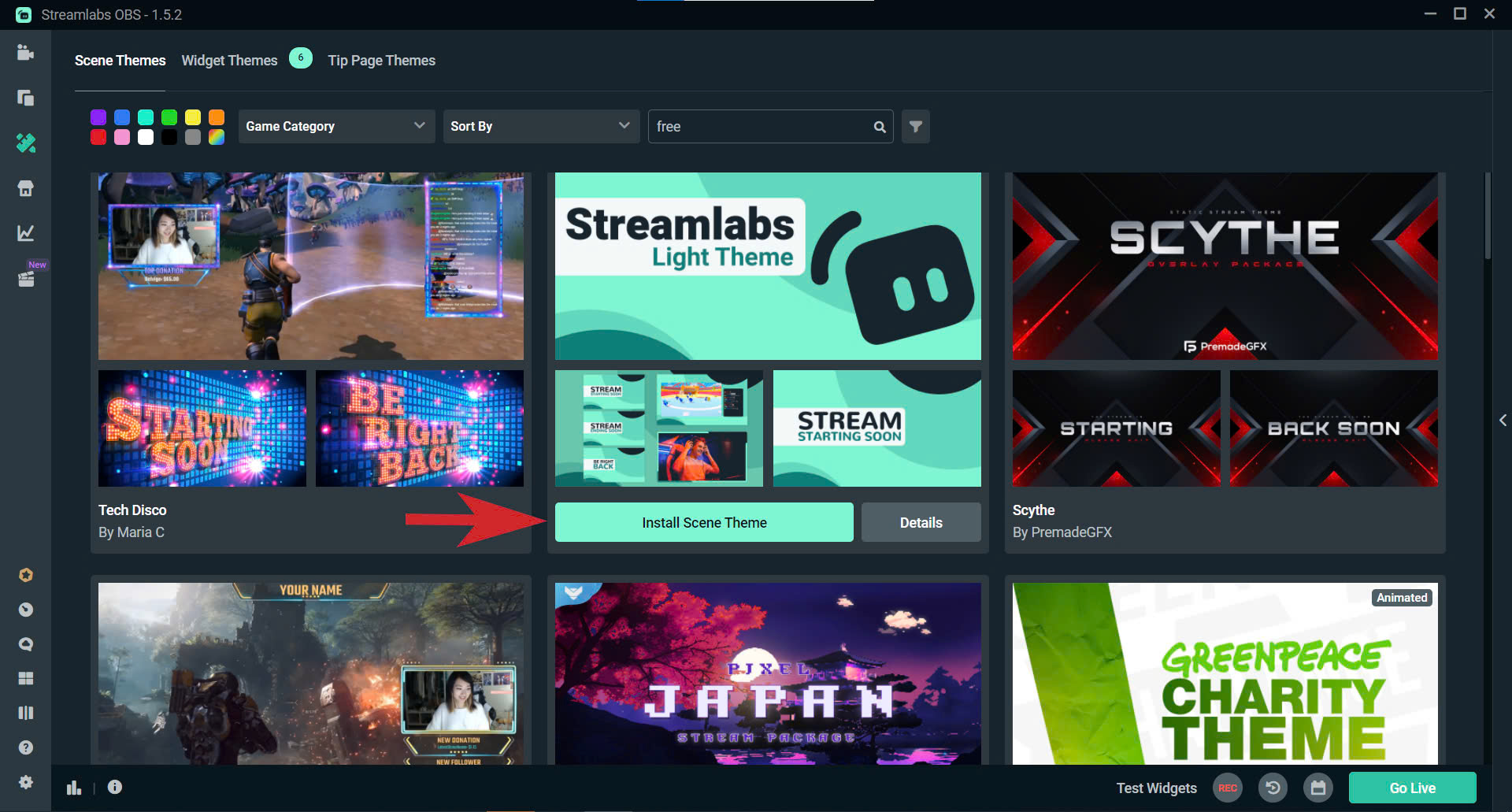Viewport: 1512px width, 812px height.
Task: Filter by red color swatch
Action: 98,137
